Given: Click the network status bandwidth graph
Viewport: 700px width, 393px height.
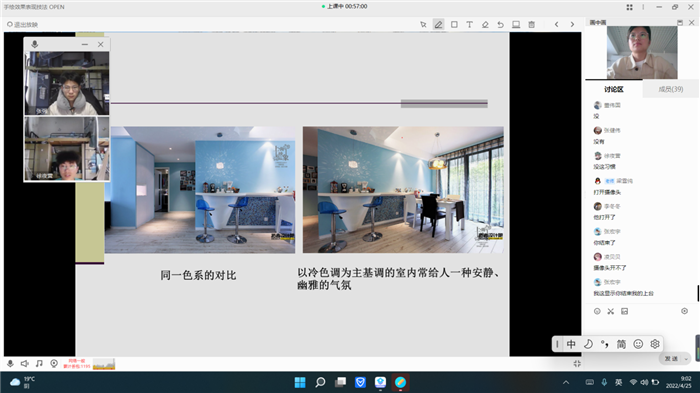Looking at the screenshot, I should 104,364.
